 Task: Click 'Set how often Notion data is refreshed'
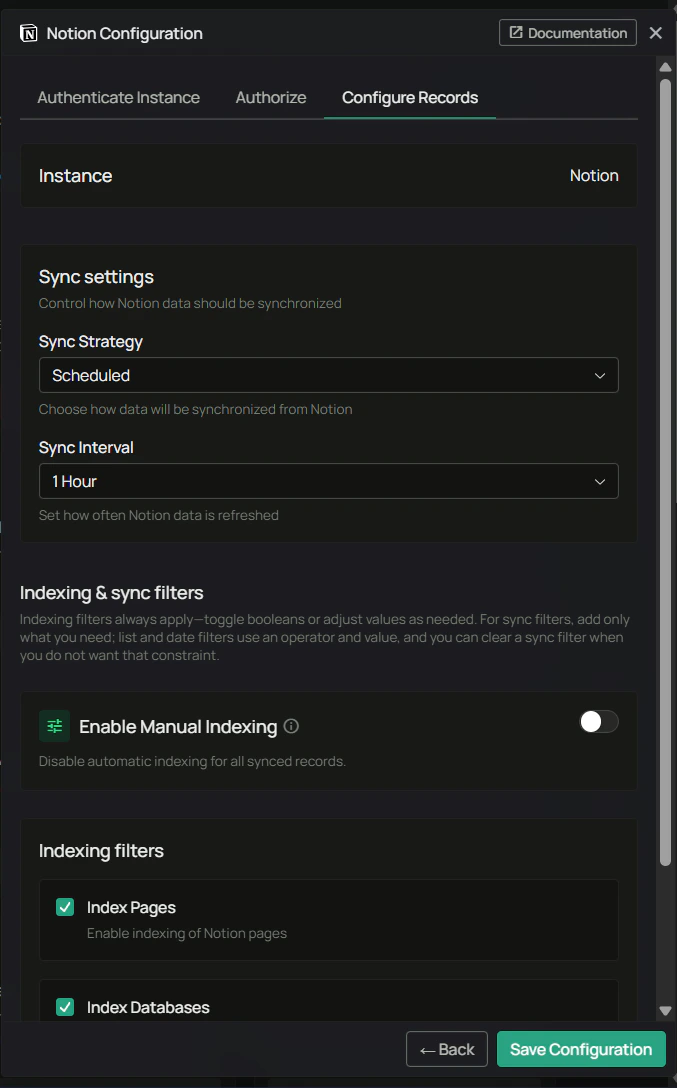pyautogui.click(x=159, y=515)
